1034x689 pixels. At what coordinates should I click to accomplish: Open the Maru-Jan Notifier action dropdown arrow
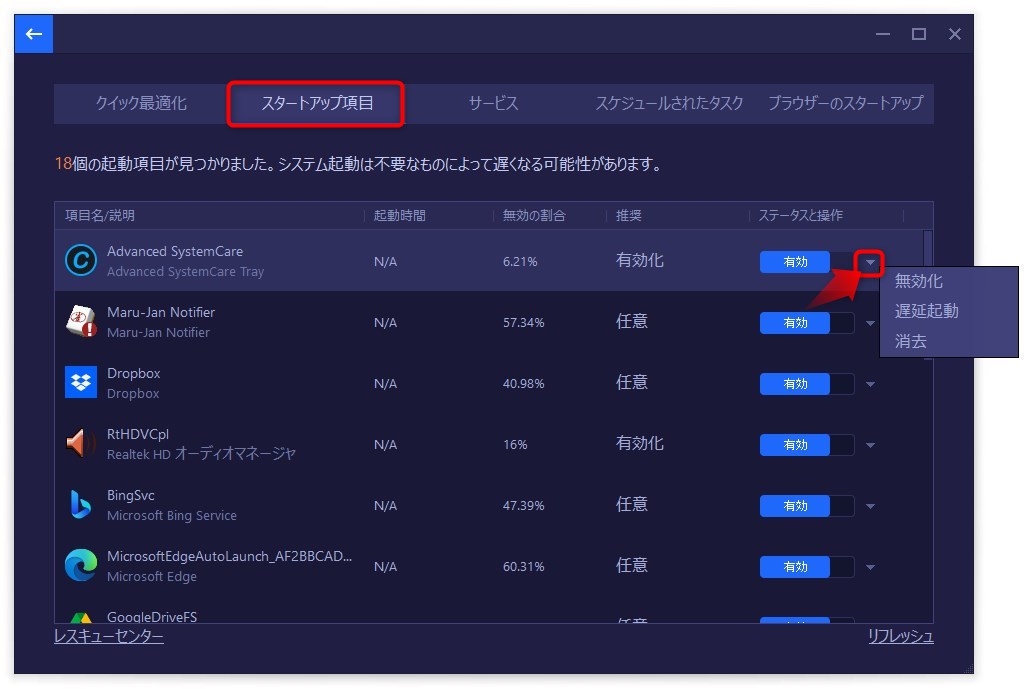(870, 323)
